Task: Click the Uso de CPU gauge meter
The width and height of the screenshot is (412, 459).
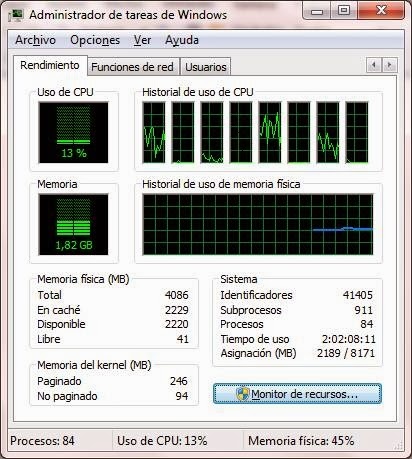Action: [73, 133]
